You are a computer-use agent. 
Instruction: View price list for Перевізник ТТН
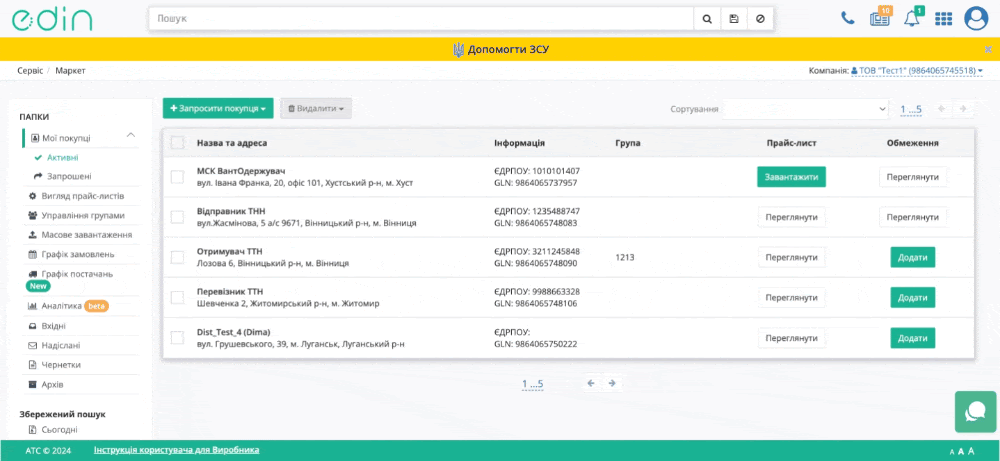pos(791,298)
